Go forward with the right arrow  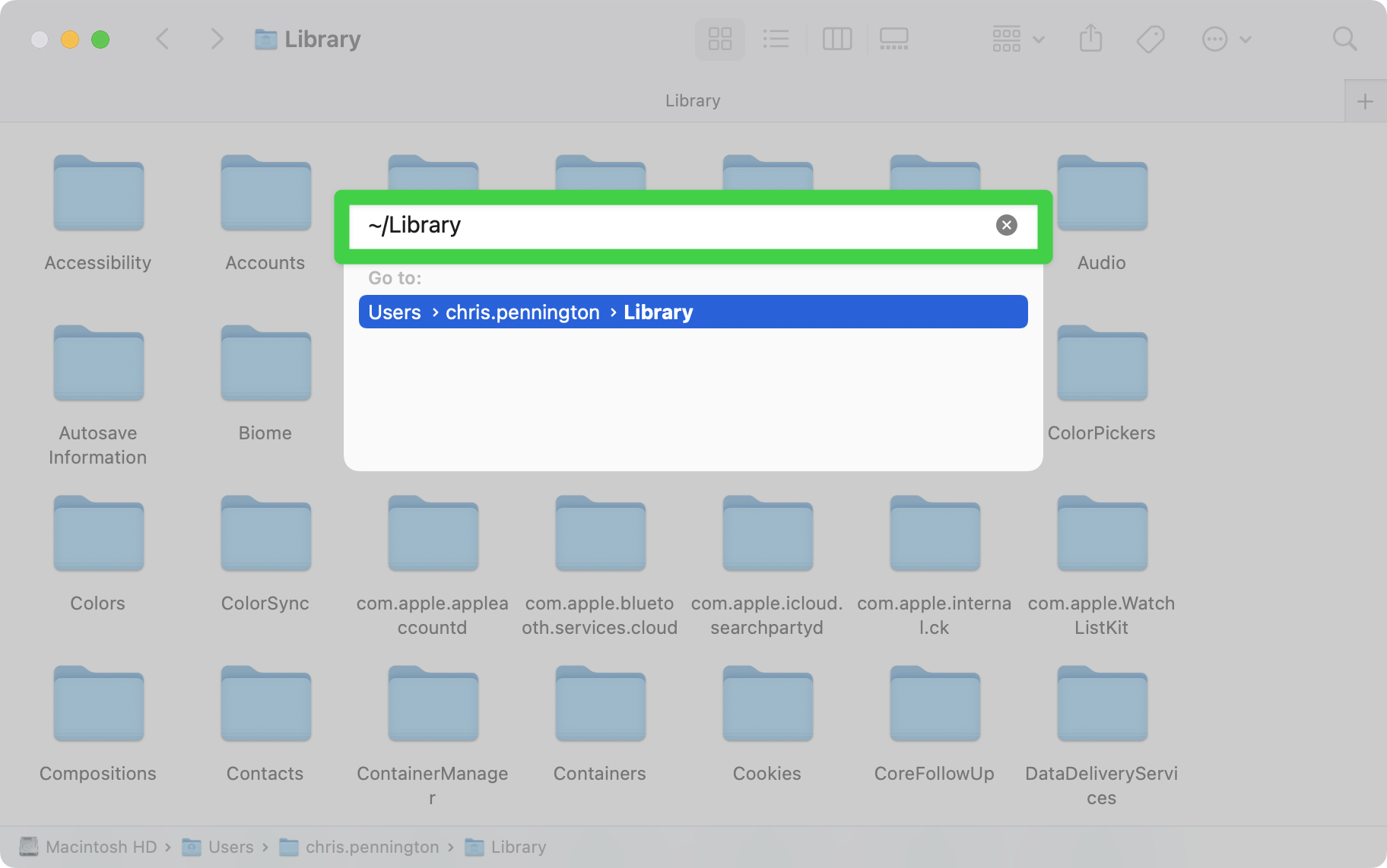(217, 39)
